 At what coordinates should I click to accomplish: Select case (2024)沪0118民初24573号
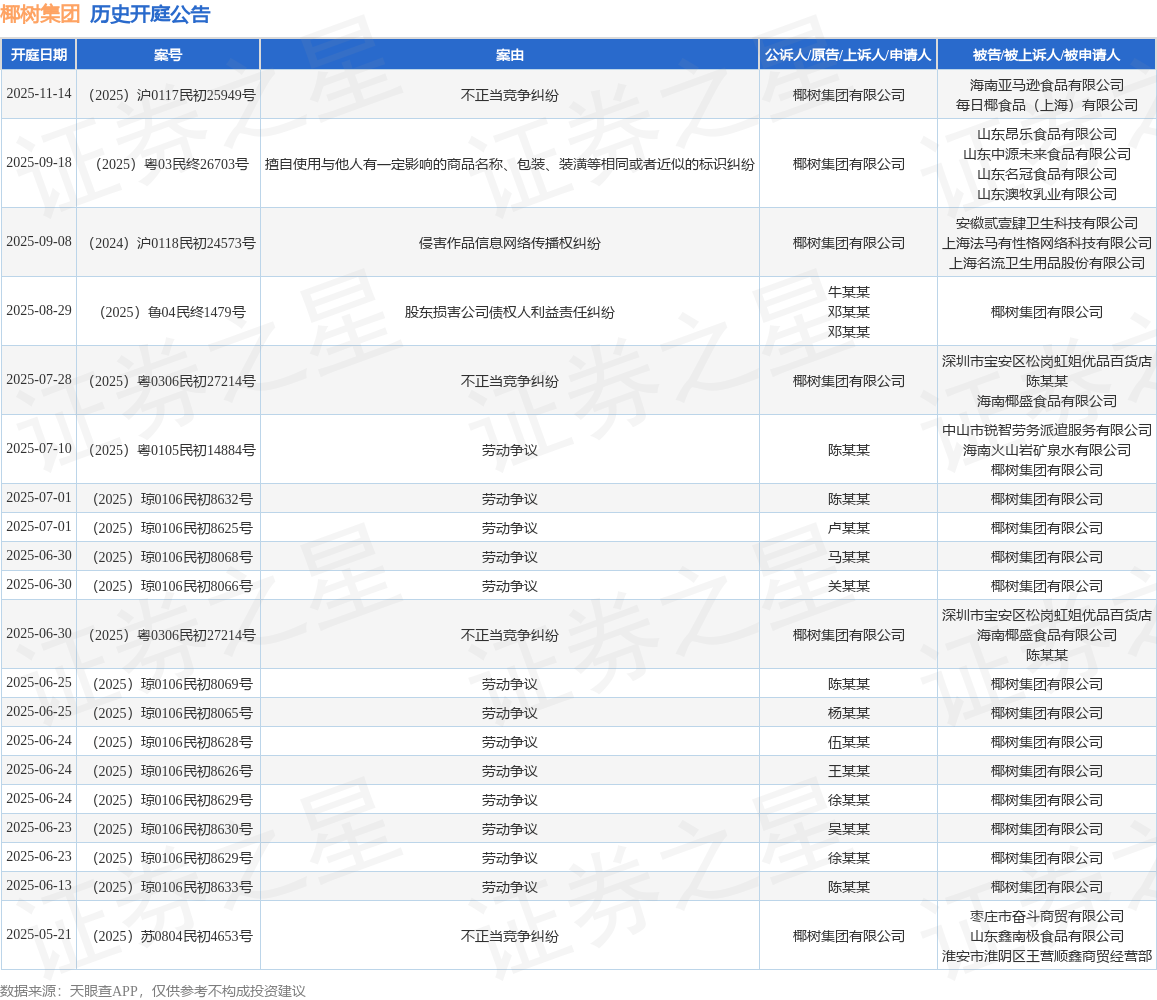[168, 243]
